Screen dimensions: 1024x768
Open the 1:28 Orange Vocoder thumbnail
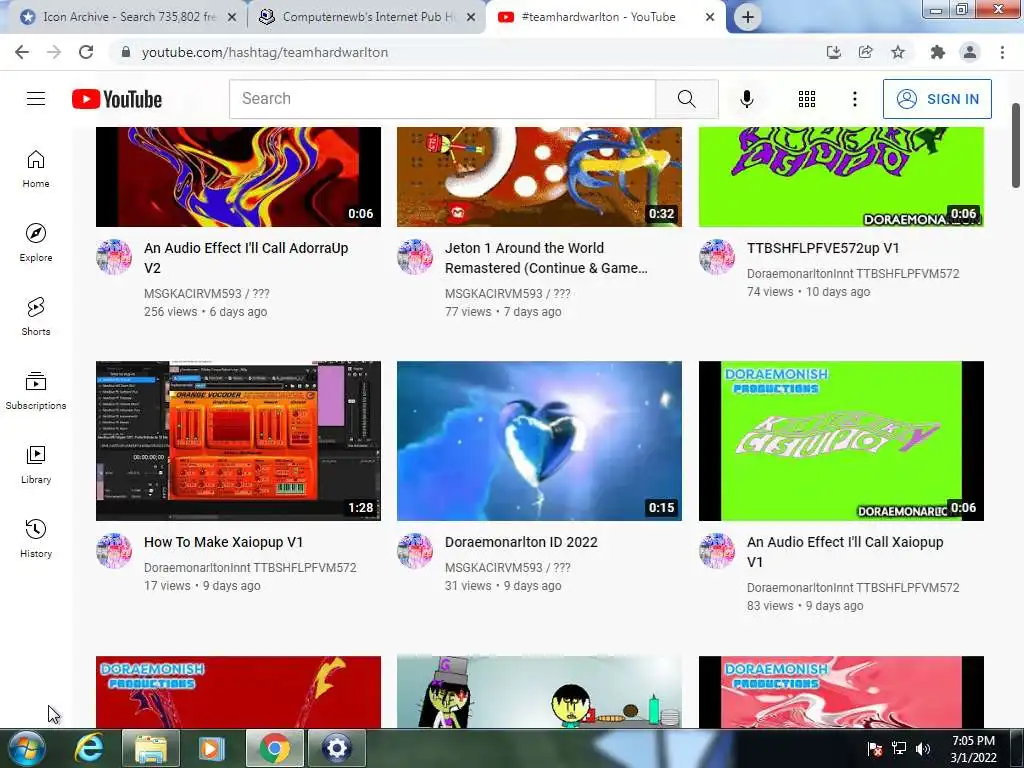tap(238, 441)
